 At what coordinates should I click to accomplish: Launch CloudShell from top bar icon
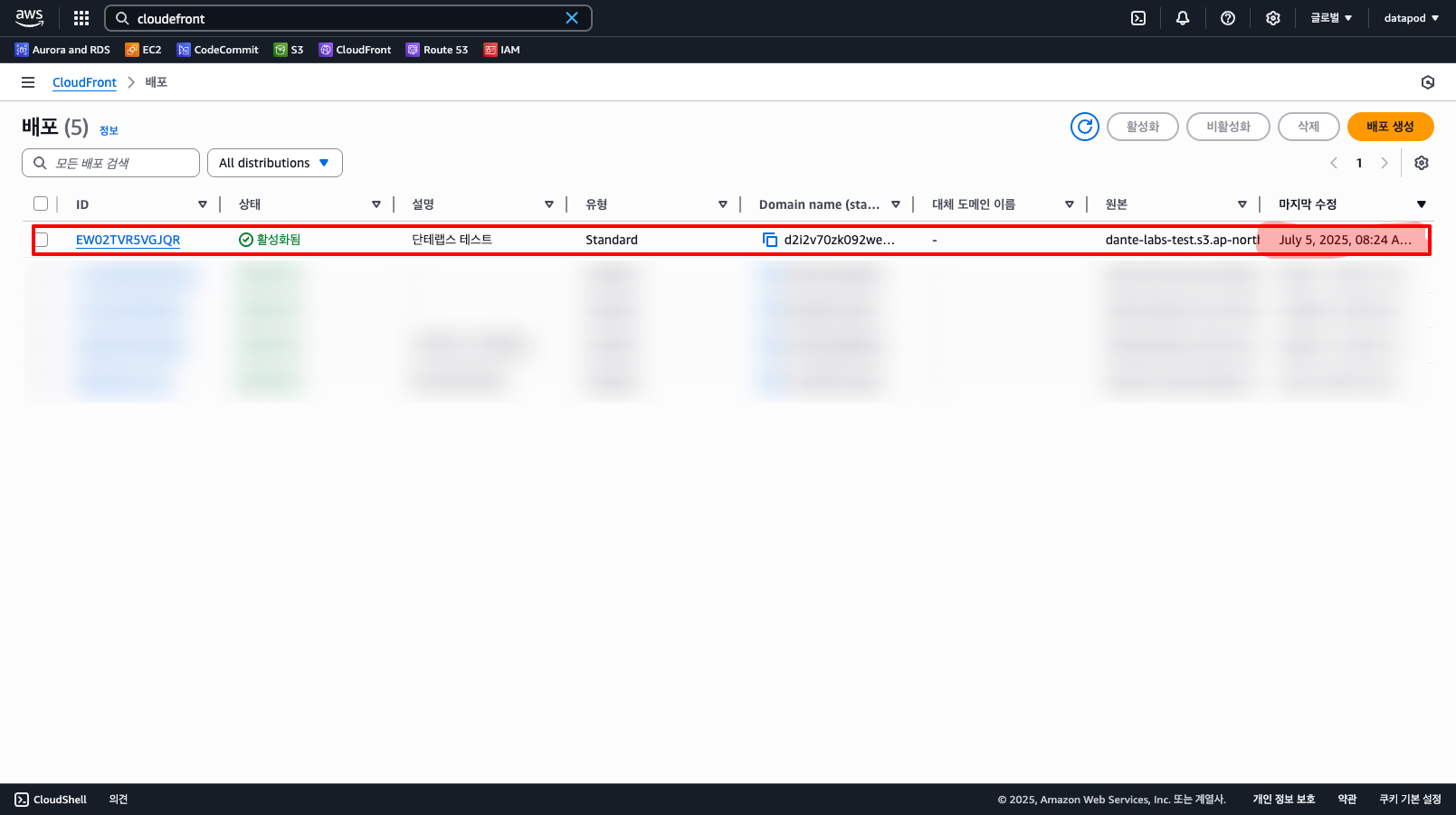pyautogui.click(x=1138, y=18)
